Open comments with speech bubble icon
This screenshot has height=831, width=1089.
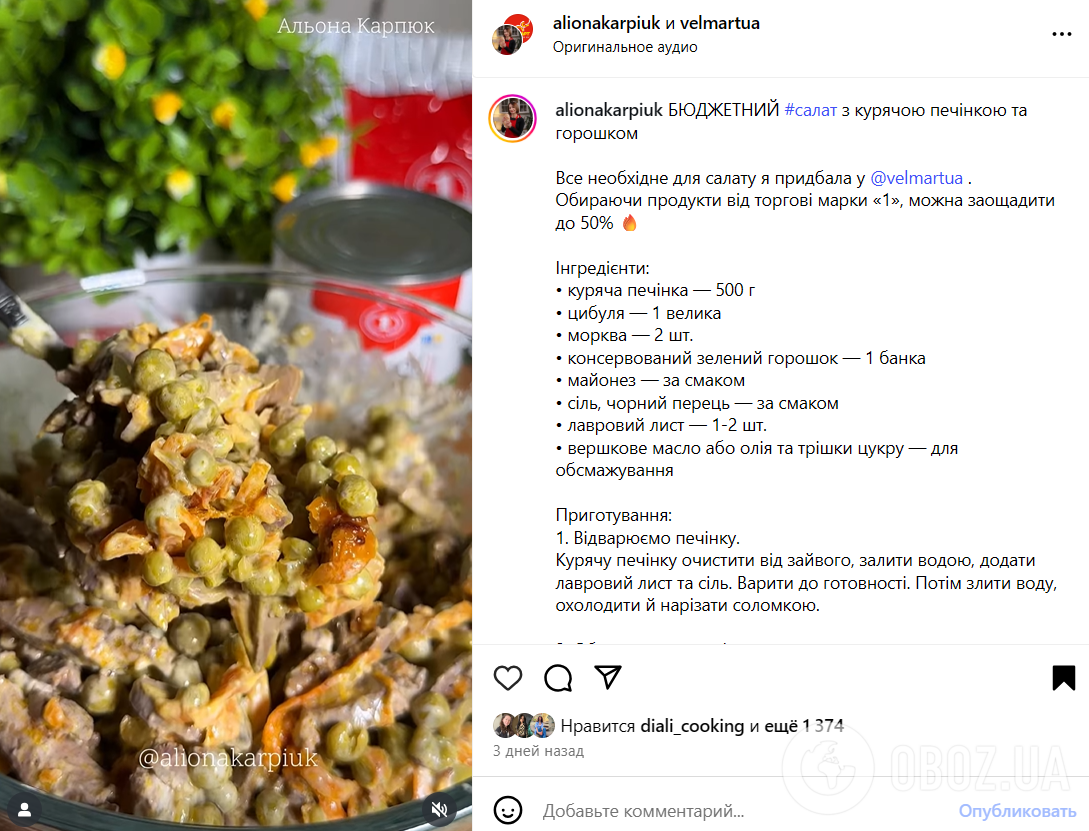point(558,678)
